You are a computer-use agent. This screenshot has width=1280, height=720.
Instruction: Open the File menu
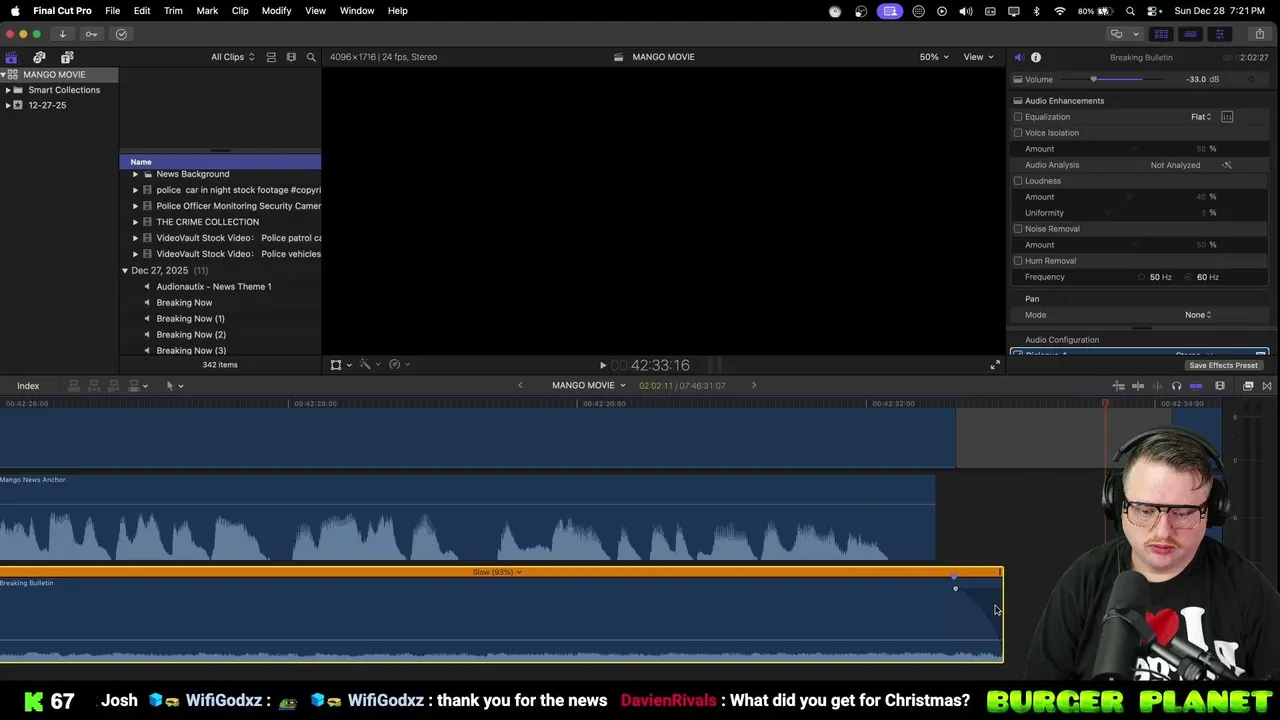113,11
